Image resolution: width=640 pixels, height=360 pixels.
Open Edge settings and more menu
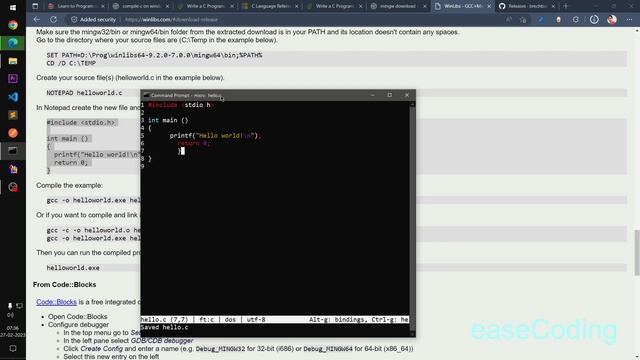(x=629, y=19)
